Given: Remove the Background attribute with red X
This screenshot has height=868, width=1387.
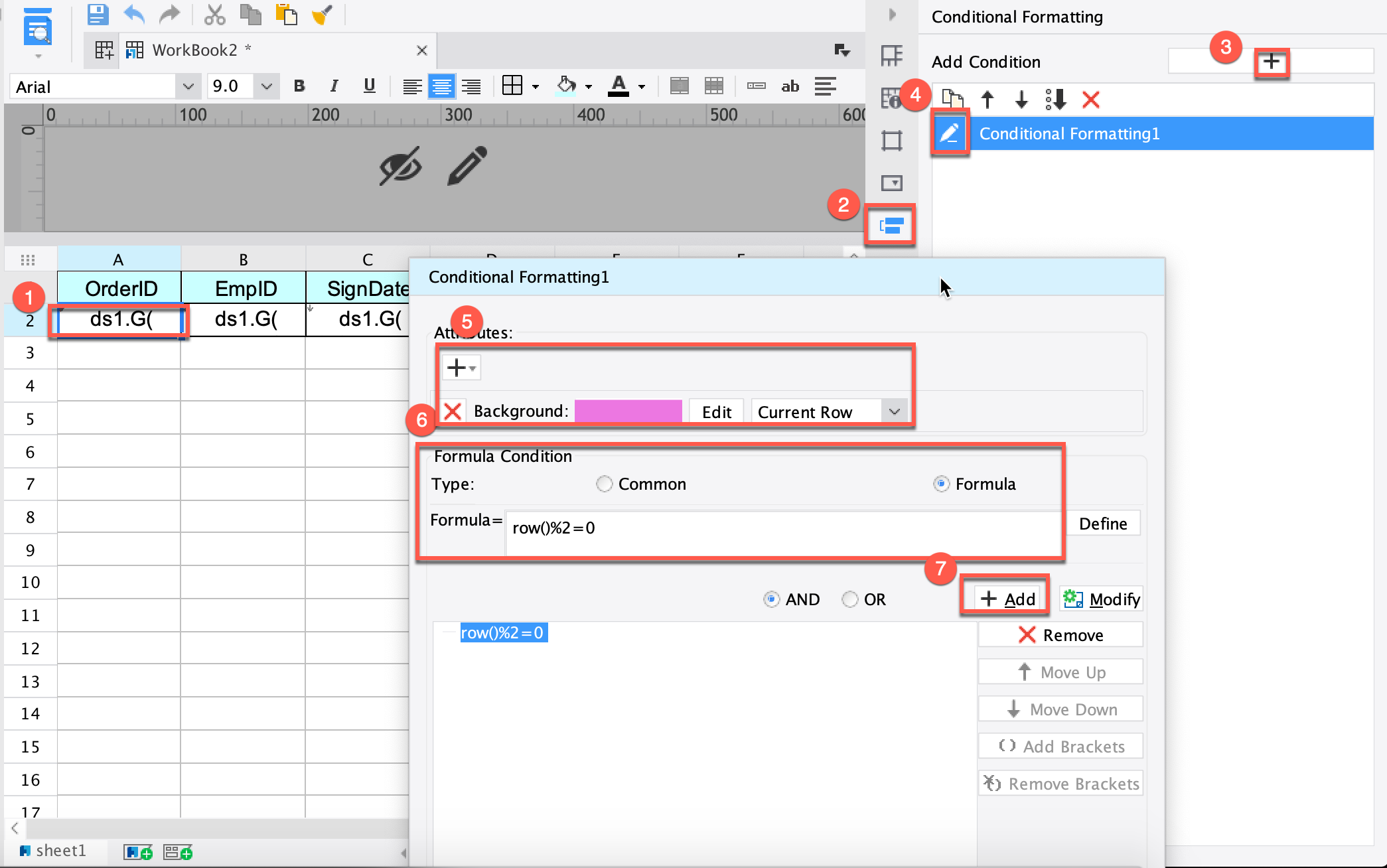Looking at the screenshot, I should (453, 411).
